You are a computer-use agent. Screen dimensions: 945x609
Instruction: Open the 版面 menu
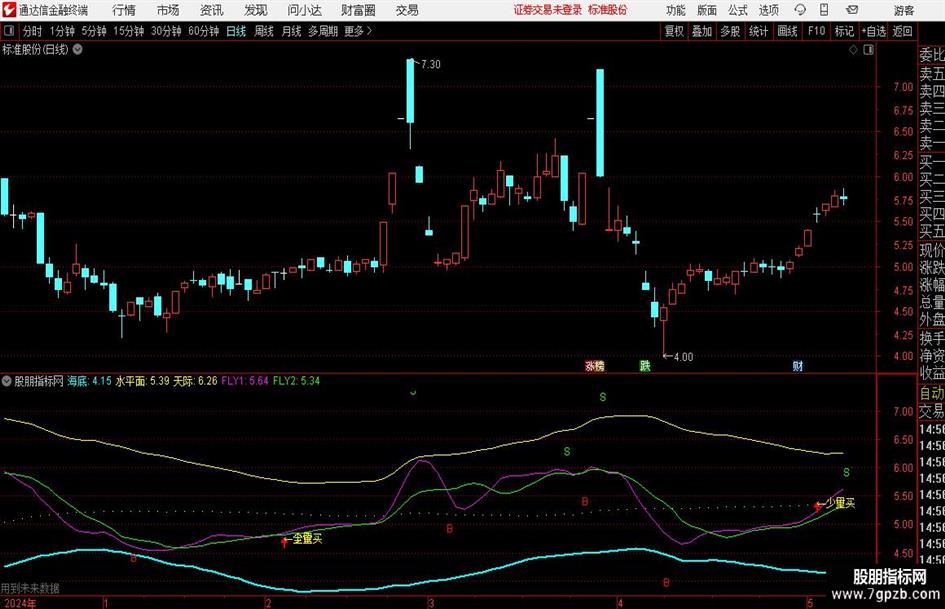pos(707,10)
